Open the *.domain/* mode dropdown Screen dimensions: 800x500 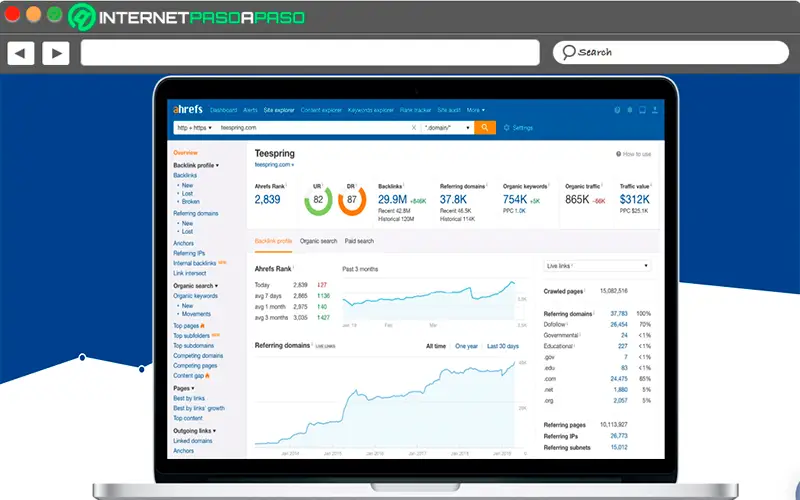pos(447,128)
